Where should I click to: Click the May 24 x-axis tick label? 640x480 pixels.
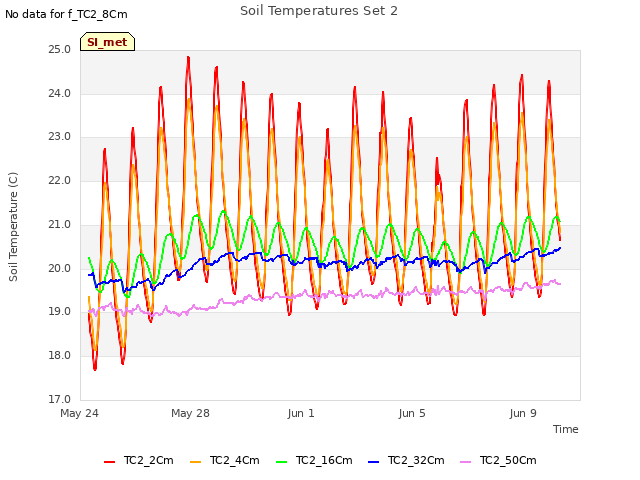point(80,413)
